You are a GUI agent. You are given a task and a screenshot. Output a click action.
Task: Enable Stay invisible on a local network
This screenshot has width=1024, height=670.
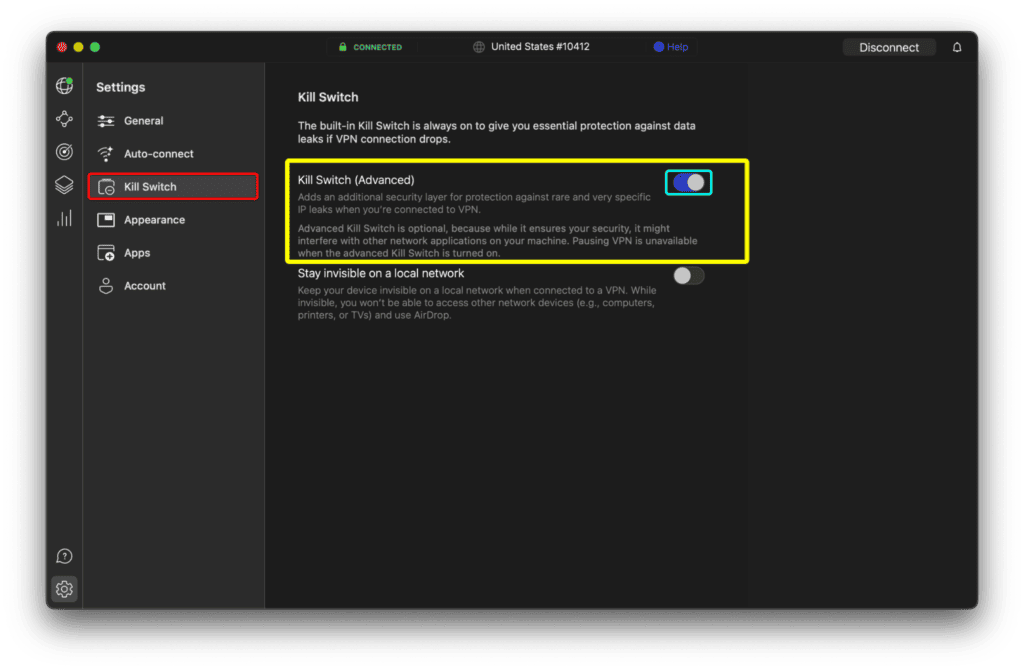coord(688,275)
